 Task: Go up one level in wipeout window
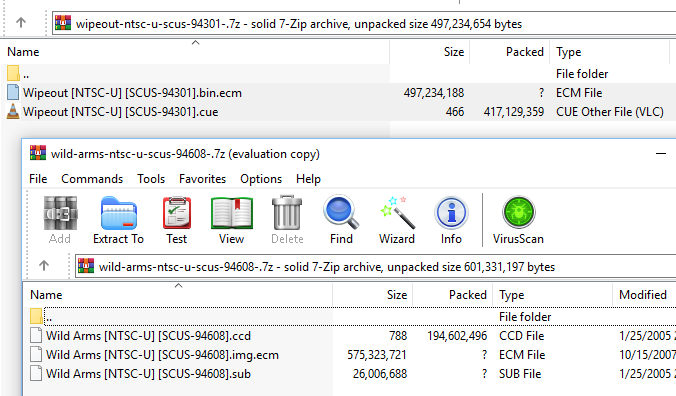coord(21,22)
